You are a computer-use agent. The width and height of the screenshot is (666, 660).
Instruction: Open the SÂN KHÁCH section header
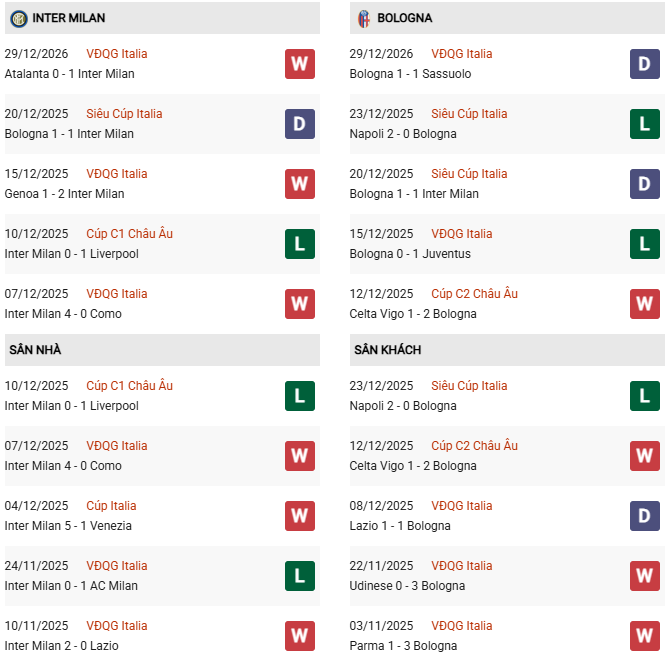point(387,350)
